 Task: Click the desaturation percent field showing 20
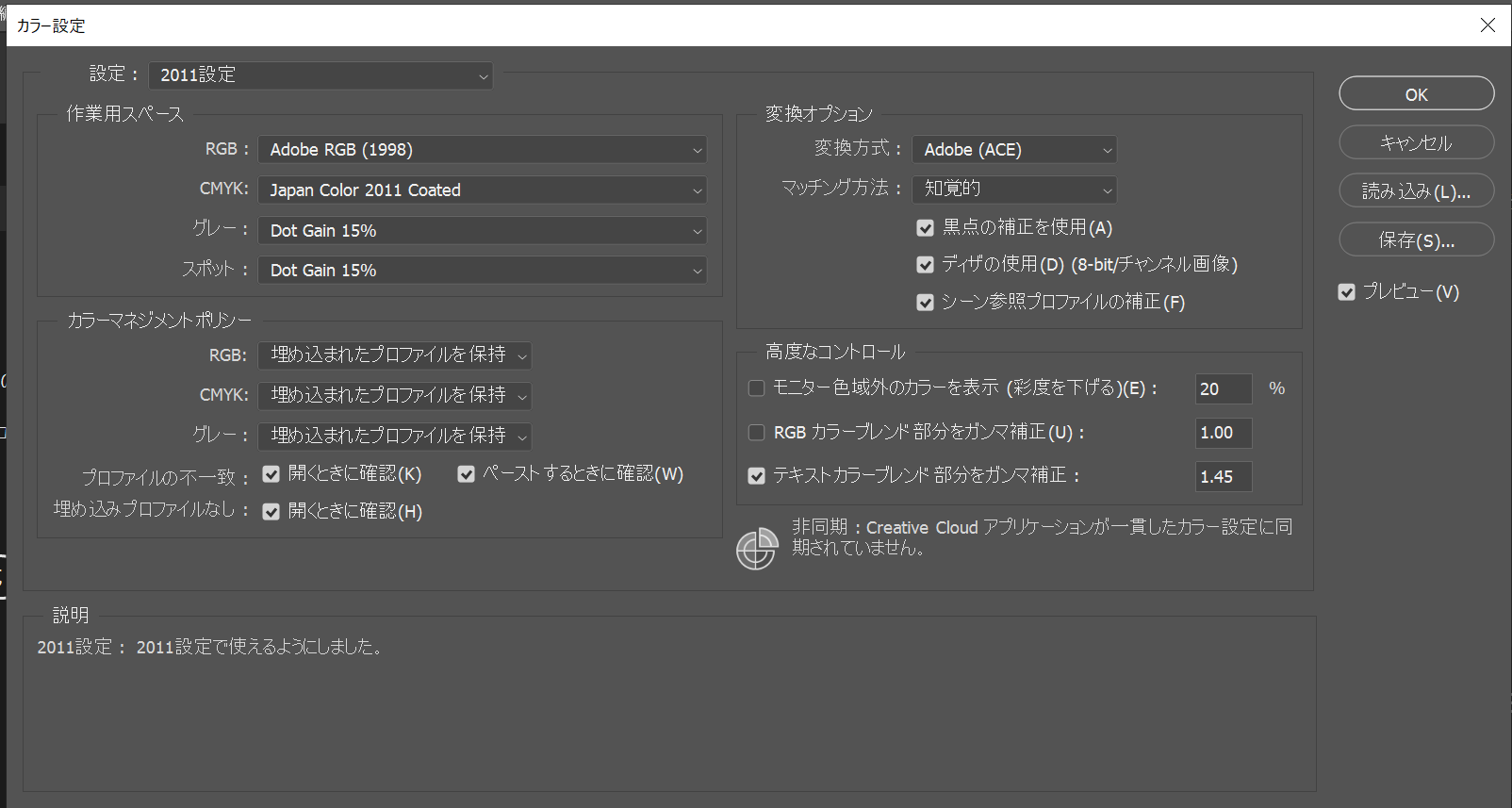[x=1224, y=388]
